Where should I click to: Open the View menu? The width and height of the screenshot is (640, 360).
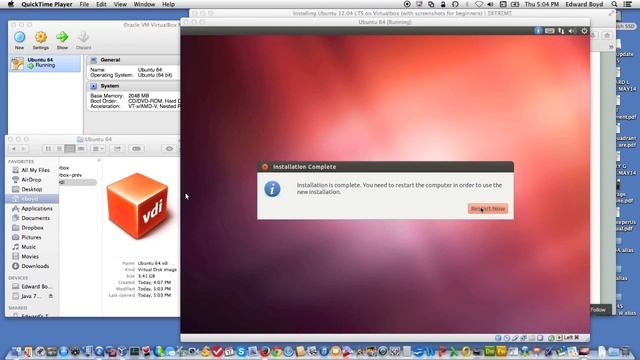(x=120, y=4)
